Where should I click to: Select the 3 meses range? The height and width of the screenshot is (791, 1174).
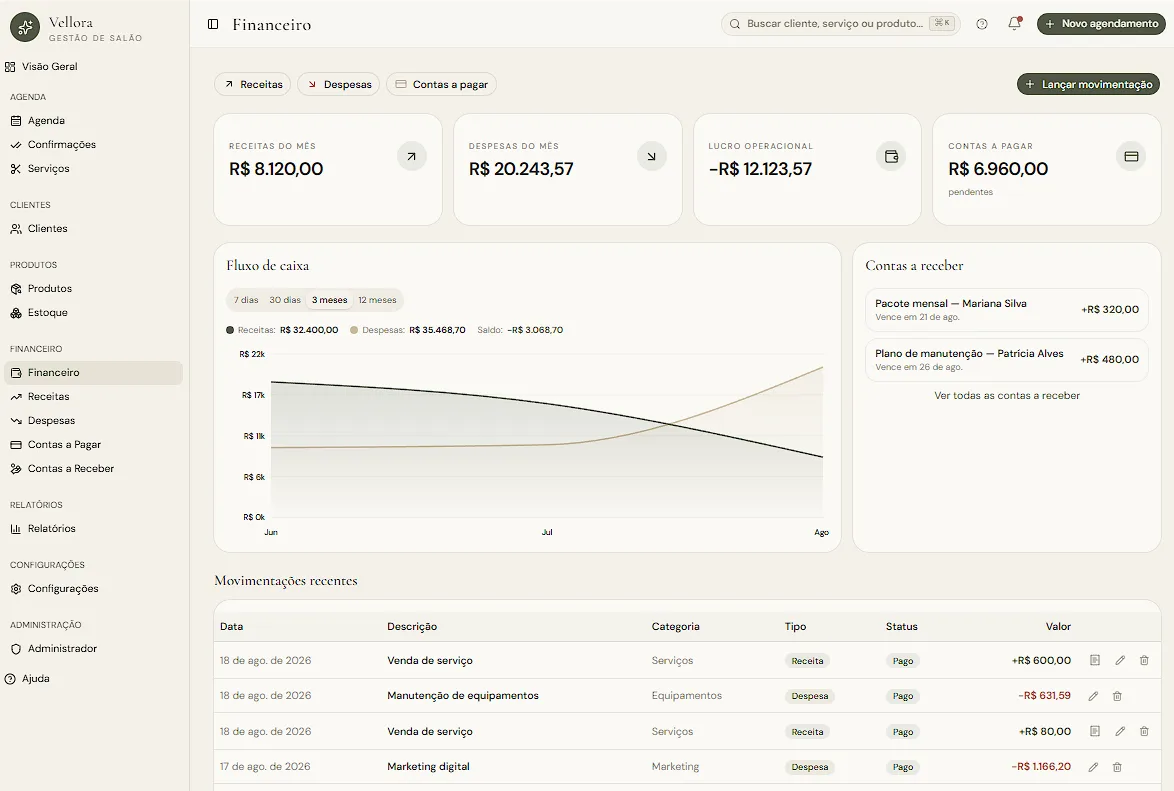(329, 300)
